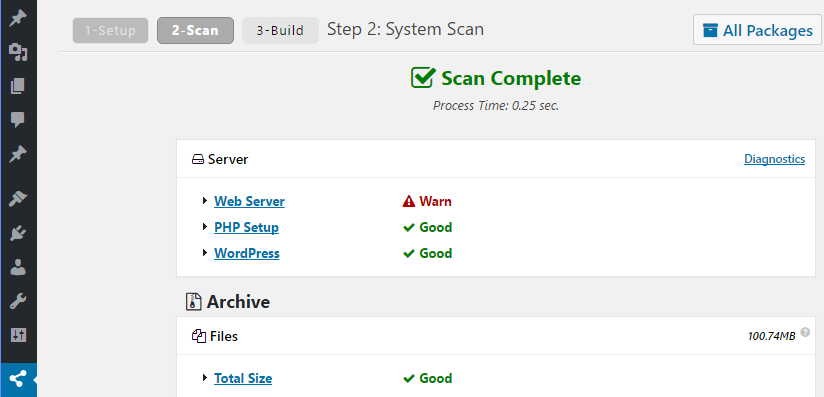Screen dimensions: 824x397
Task: Open All Packages
Action: point(757,30)
